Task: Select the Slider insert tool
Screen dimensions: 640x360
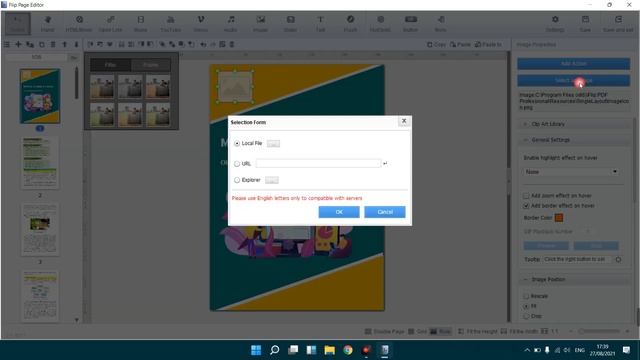Action: [x=290, y=24]
